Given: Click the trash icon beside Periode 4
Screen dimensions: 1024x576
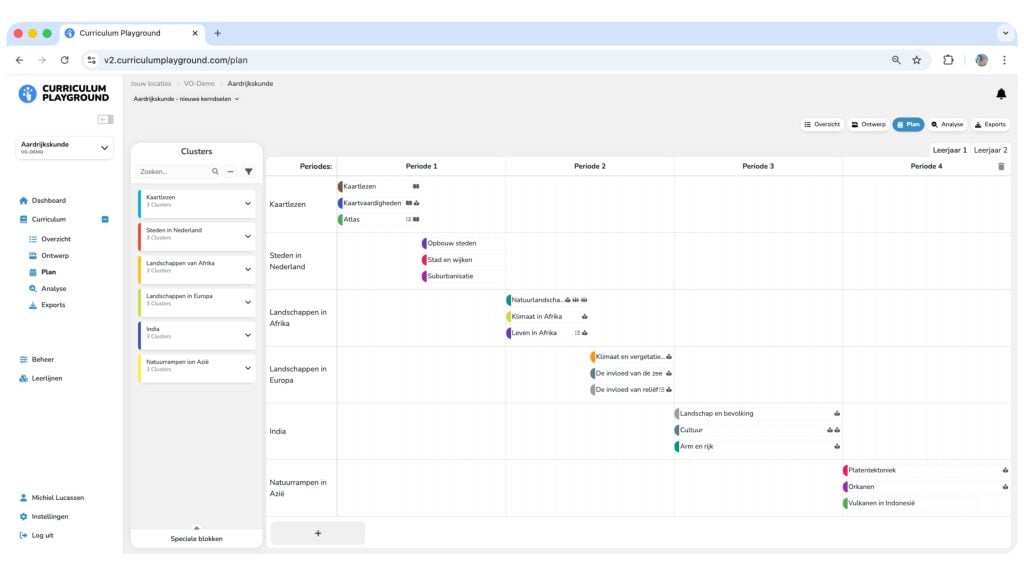Looking at the screenshot, I should coord(1002,166).
